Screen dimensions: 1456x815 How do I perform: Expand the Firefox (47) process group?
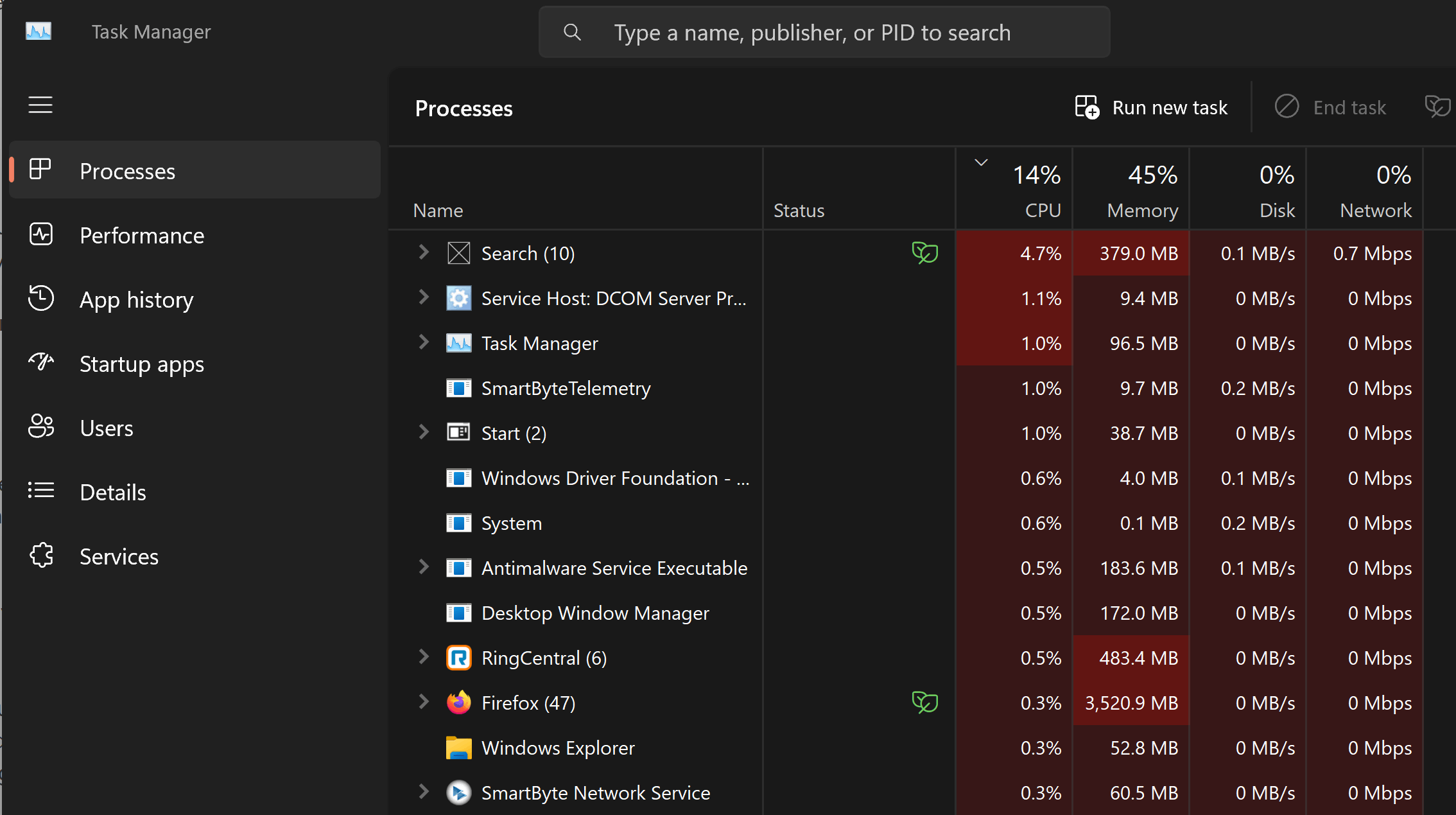(x=424, y=702)
